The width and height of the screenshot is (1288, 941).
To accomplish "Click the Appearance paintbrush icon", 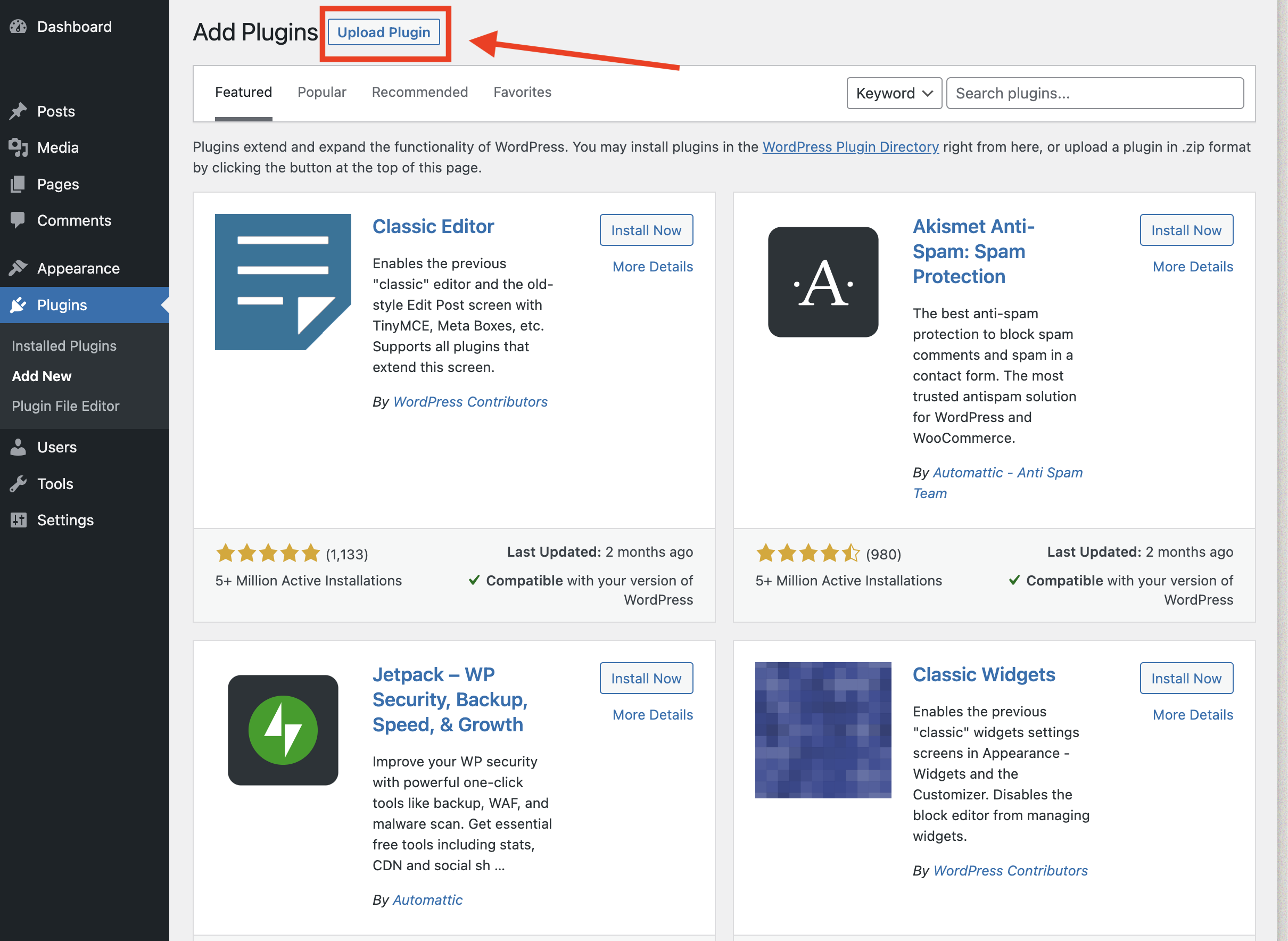I will 18,268.
